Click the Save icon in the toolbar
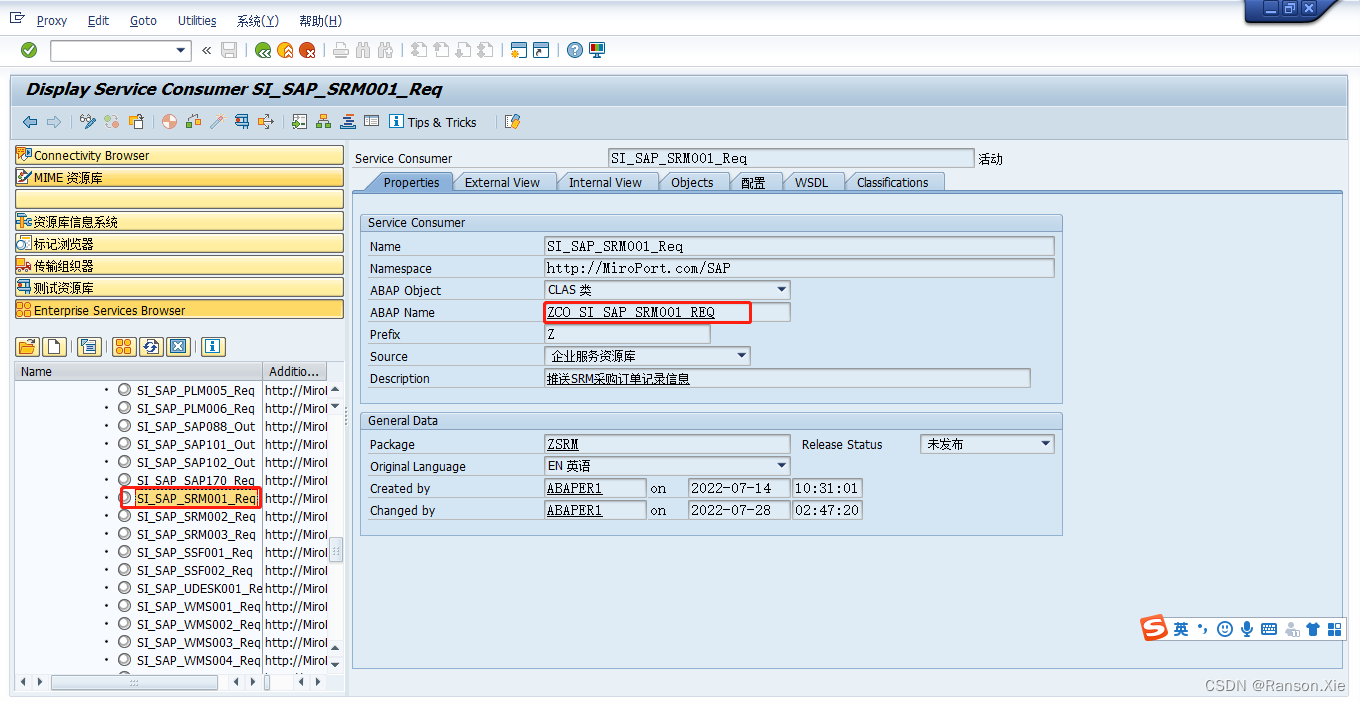 click(x=229, y=50)
